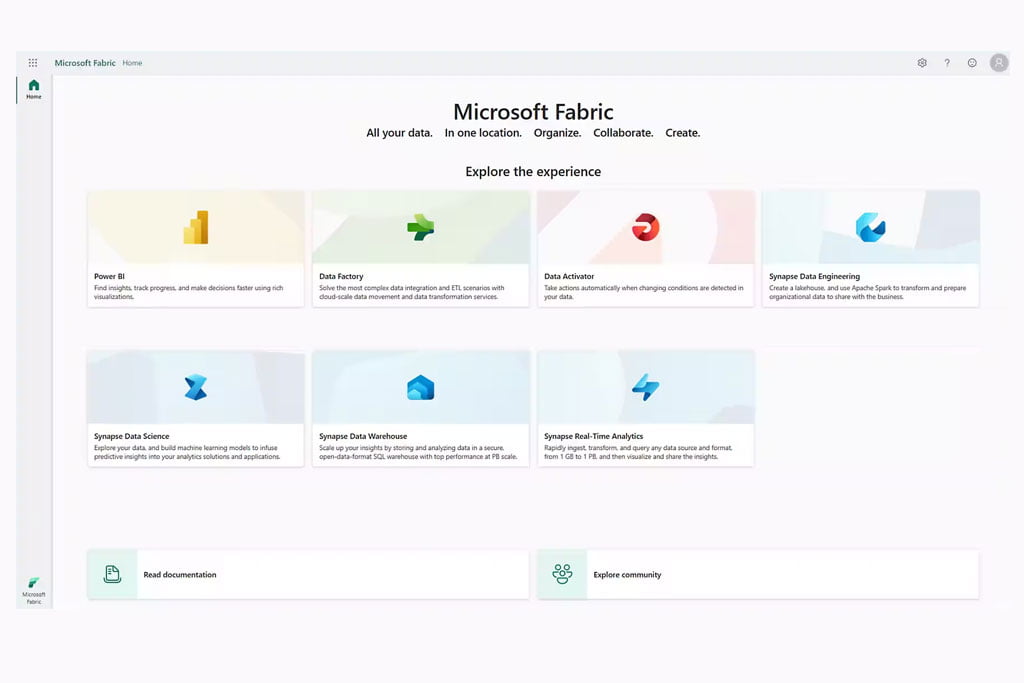Image resolution: width=1024 pixels, height=683 pixels.
Task: Click the Synapse Data Engineering icon
Action: click(x=870, y=228)
